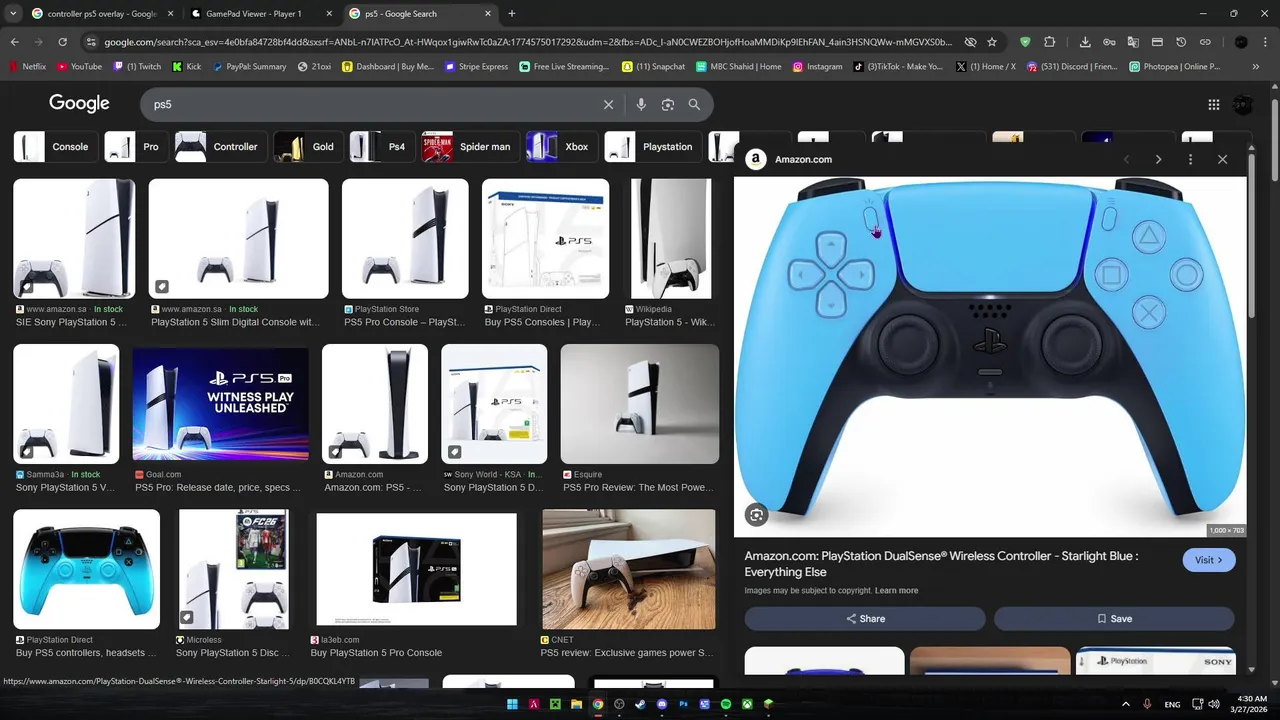
Task: Open YouTube bookmark
Action: coord(79,67)
